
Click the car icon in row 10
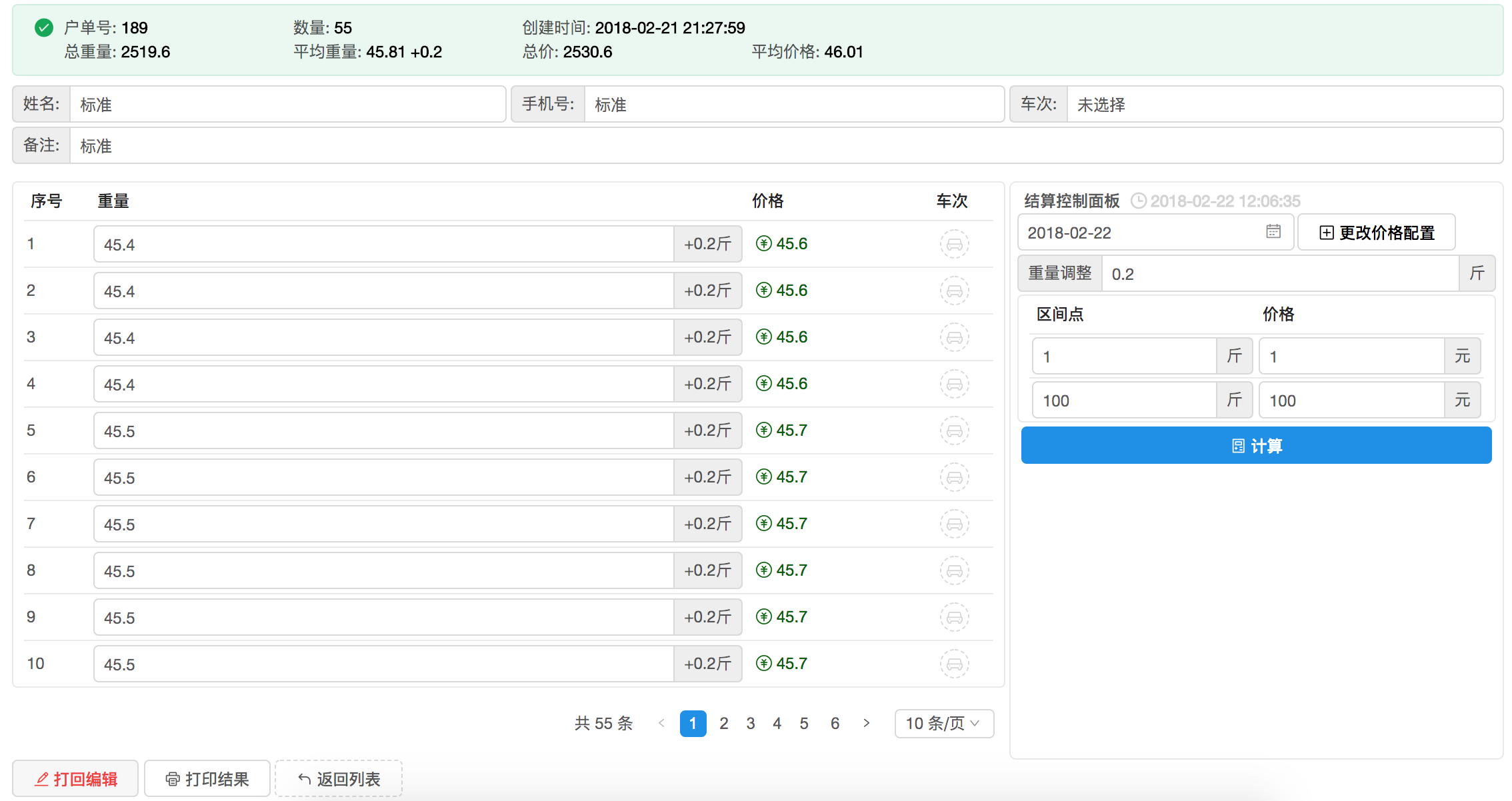[954, 664]
